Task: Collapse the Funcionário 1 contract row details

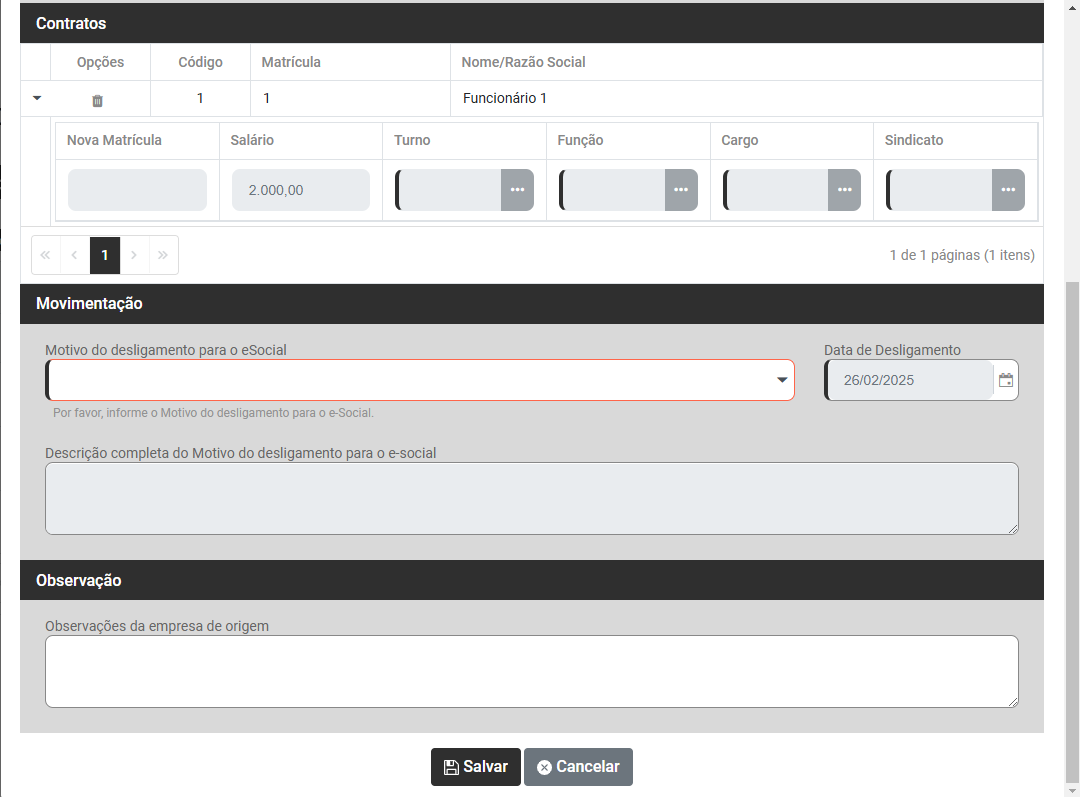Action: (x=37, y=99)
